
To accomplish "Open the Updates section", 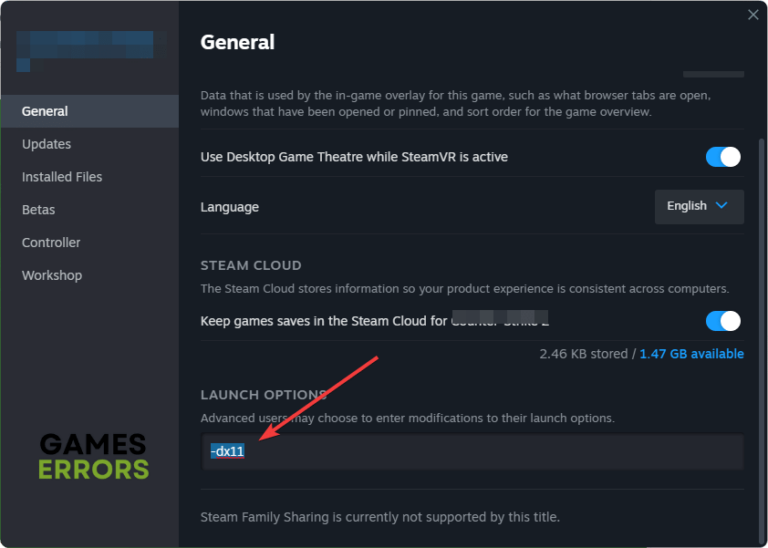I will (46, 144).
